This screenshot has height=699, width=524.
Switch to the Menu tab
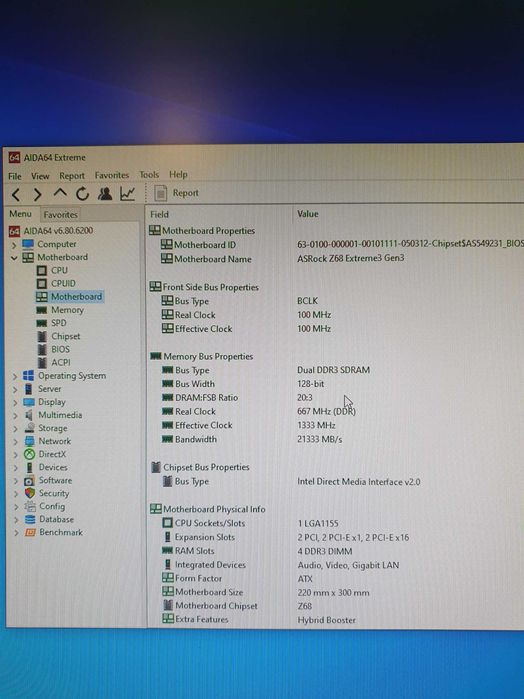click(x=21, y=214)
